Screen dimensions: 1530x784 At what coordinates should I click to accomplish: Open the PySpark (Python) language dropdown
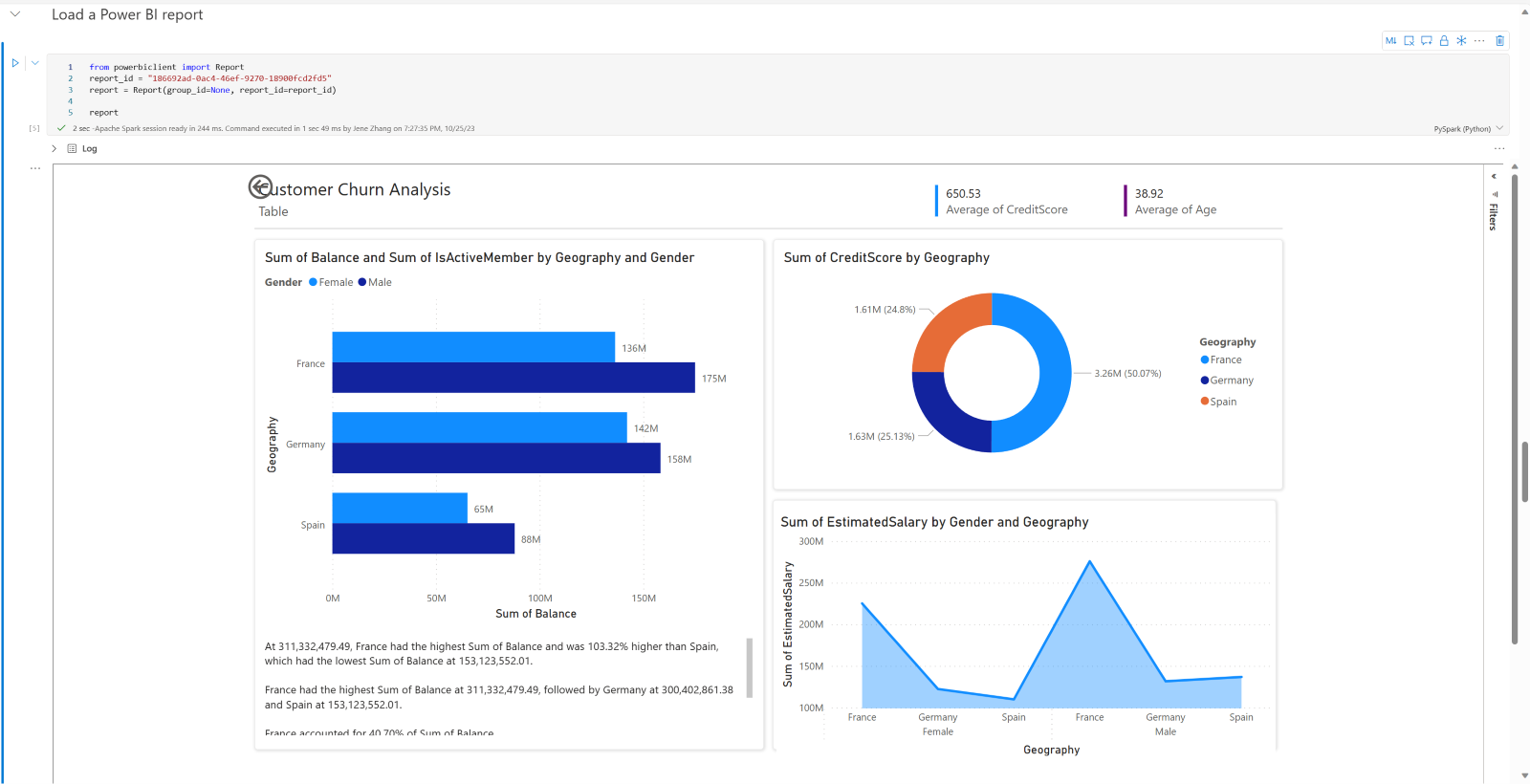1468,128
